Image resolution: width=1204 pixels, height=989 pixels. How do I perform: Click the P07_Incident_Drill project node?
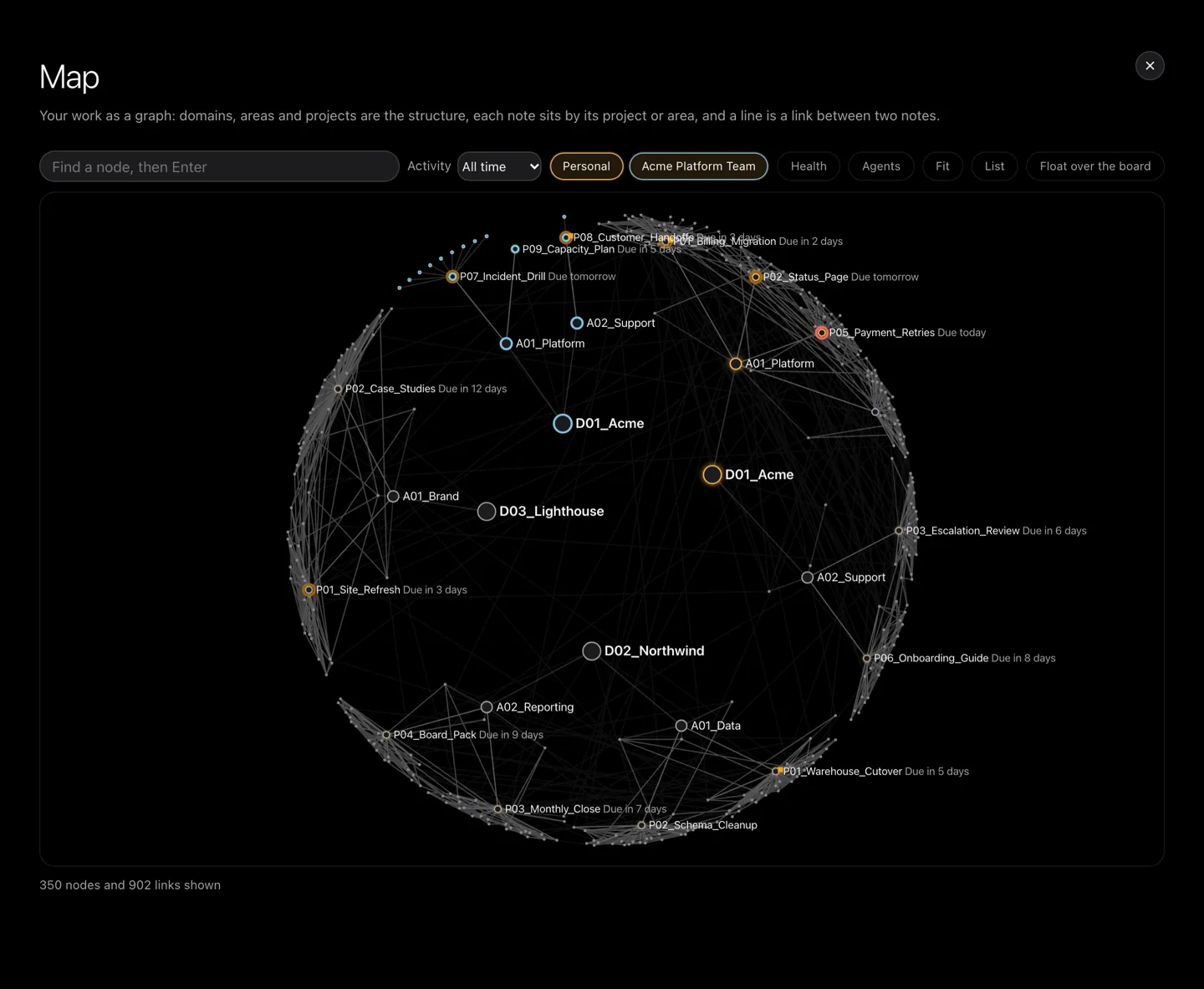pyautogui.click(x=452, y=277)
